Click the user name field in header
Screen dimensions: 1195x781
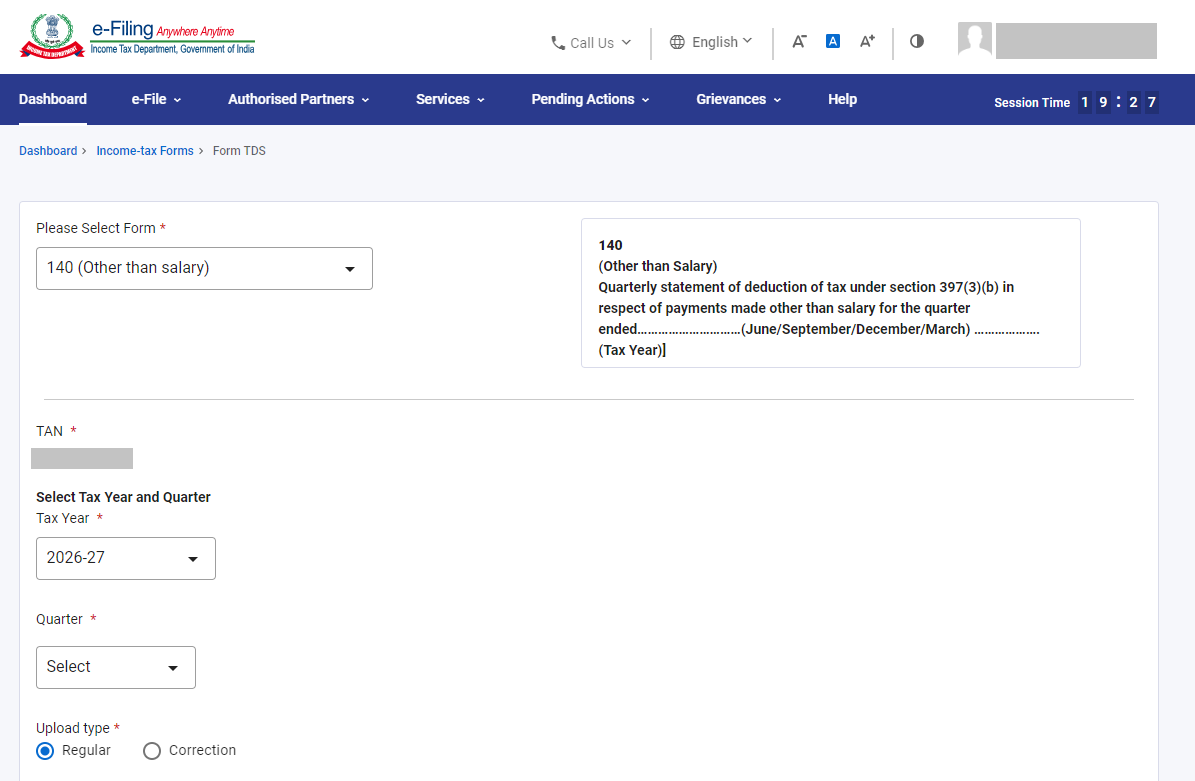pos(1076,40)
